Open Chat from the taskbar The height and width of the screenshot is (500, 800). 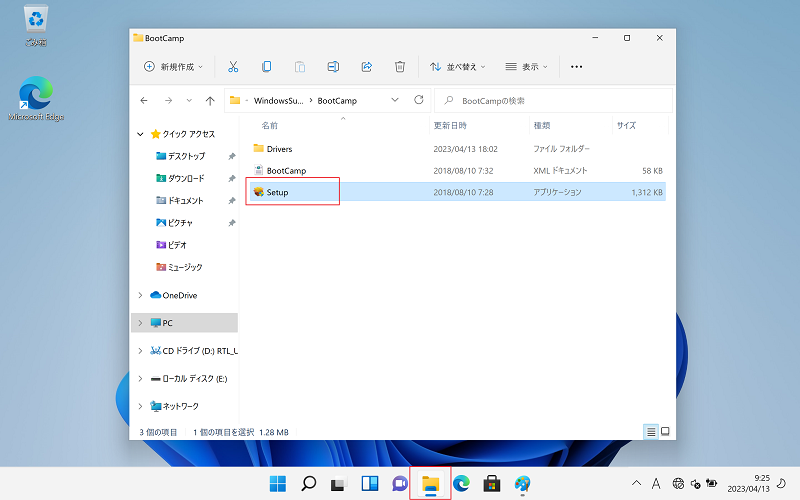[400, 484]
